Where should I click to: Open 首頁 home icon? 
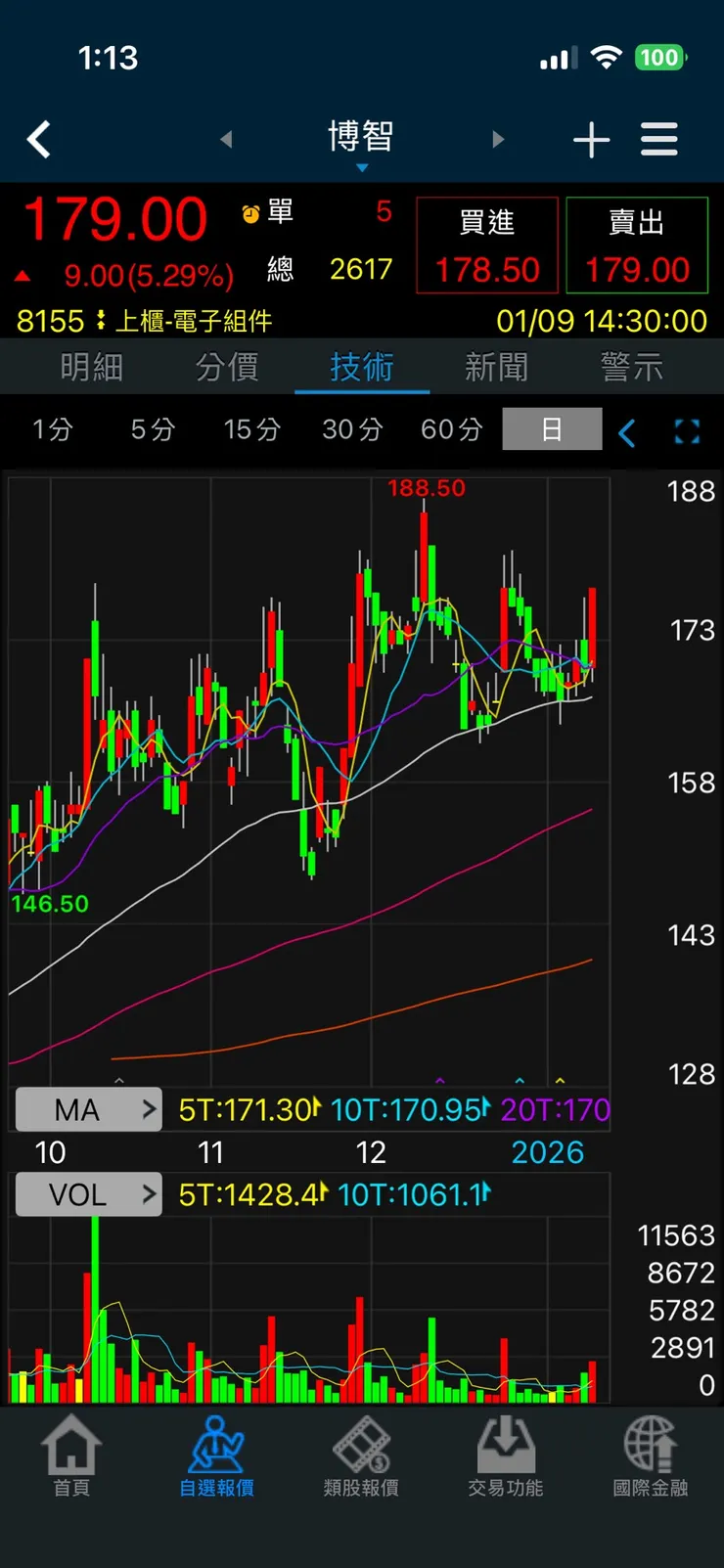click(71, 1456)
